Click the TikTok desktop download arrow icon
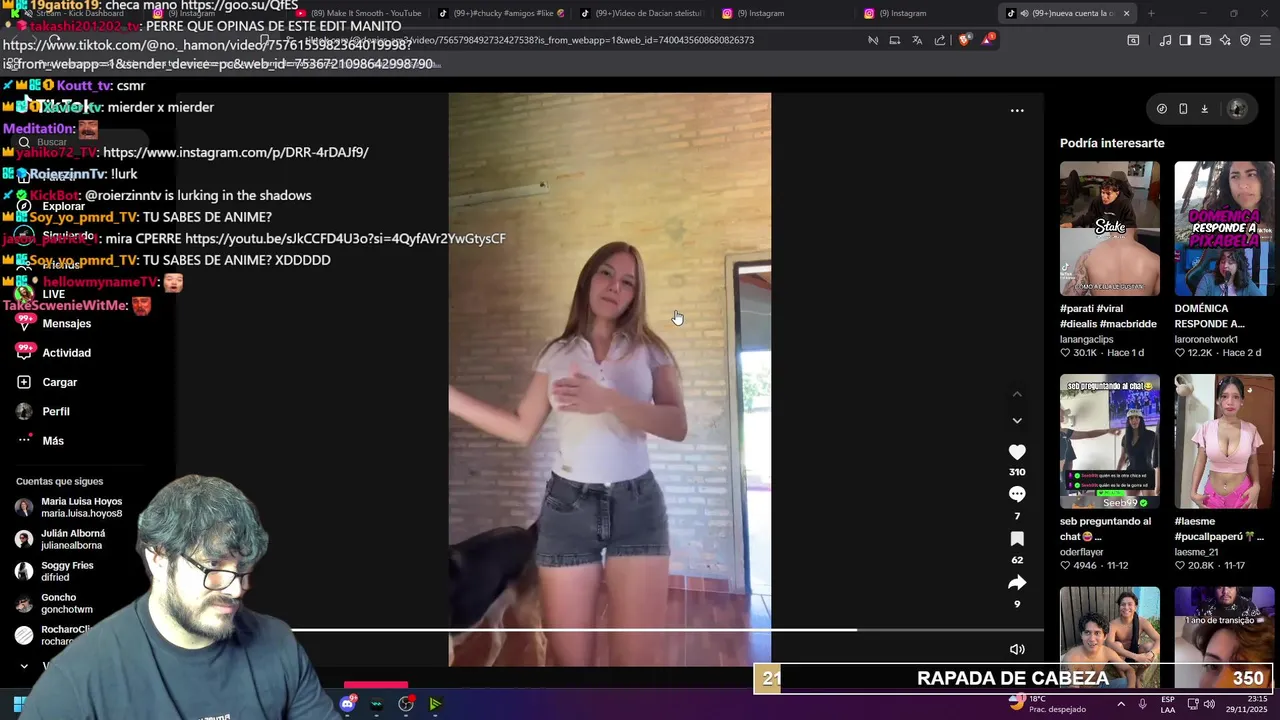This screenshot has height=720, width=1280. 1204,109
